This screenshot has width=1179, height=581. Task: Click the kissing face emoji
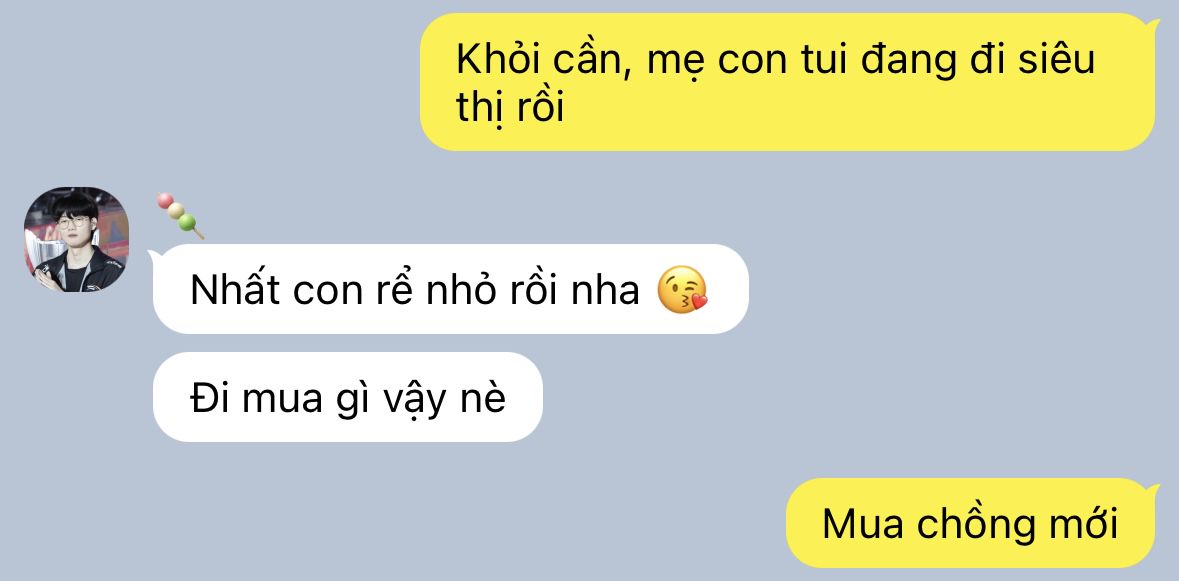[x=683, y=290]
